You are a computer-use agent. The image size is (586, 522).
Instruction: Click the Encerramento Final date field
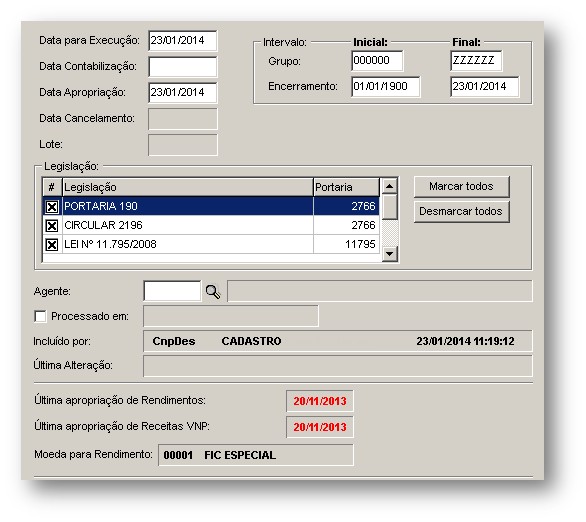484,86
